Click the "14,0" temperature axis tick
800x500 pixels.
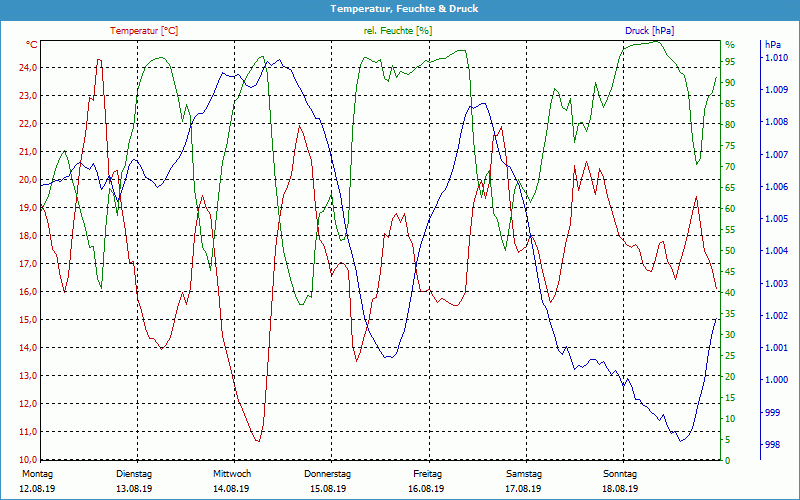(28, 347)
